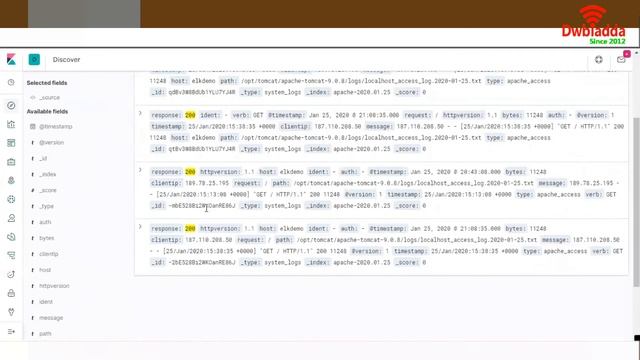The height and width of the screenshot is (360, 640).
Task: Select the _index available field
Action: point(48,174)
